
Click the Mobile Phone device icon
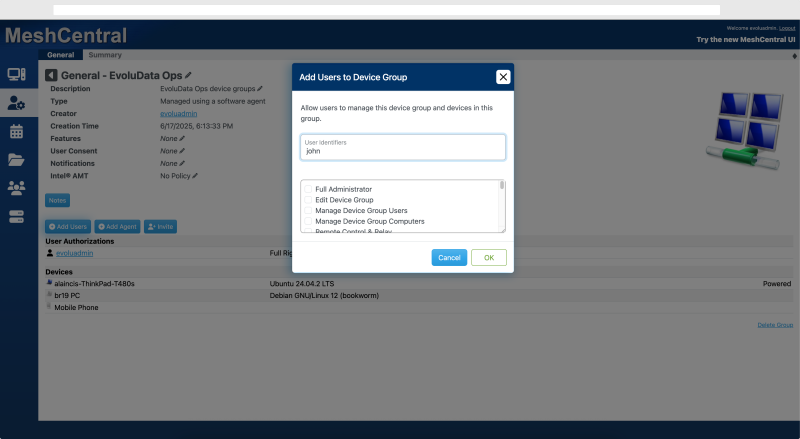click(x=49, y=306)
